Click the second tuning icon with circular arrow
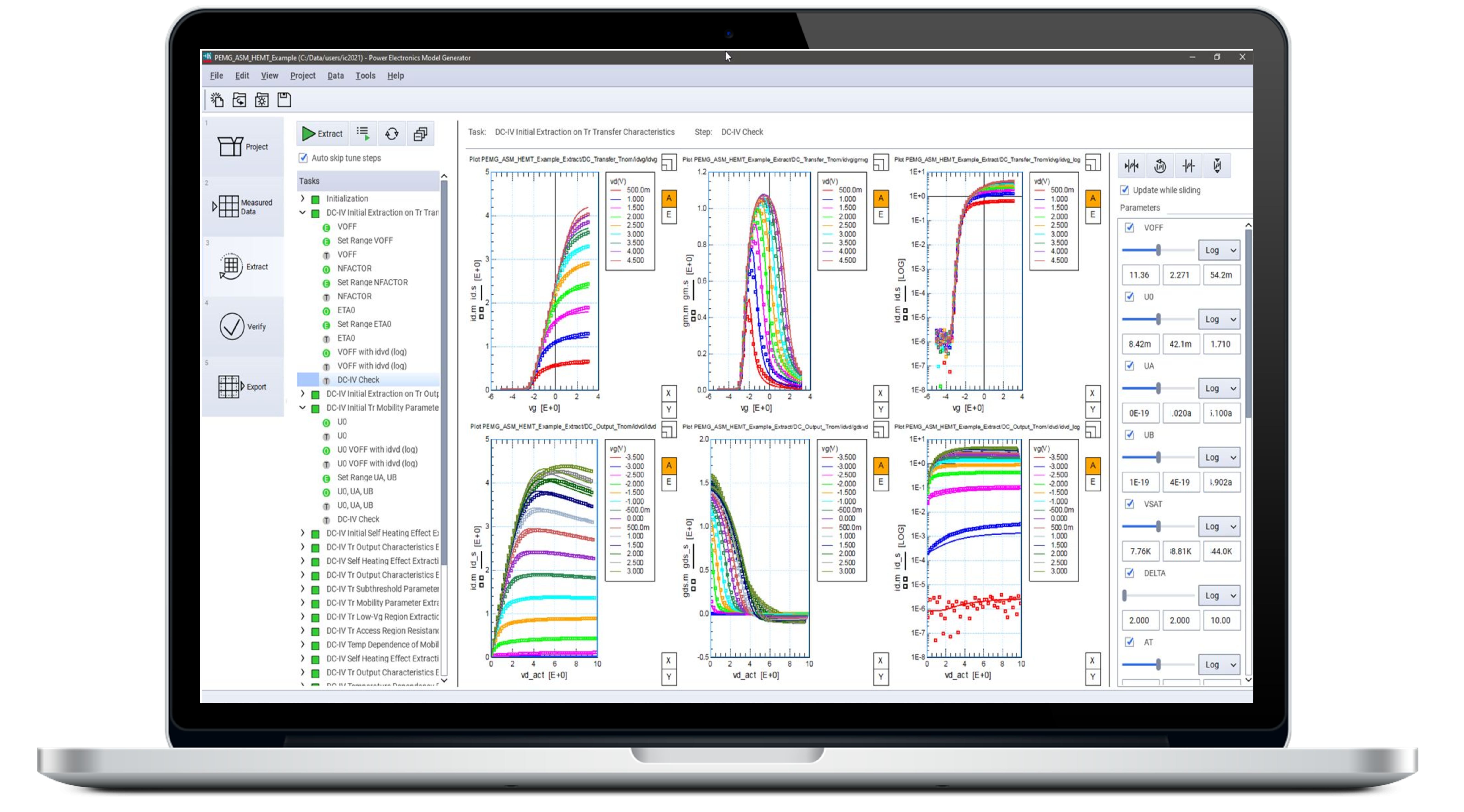 click(1160, 166)
